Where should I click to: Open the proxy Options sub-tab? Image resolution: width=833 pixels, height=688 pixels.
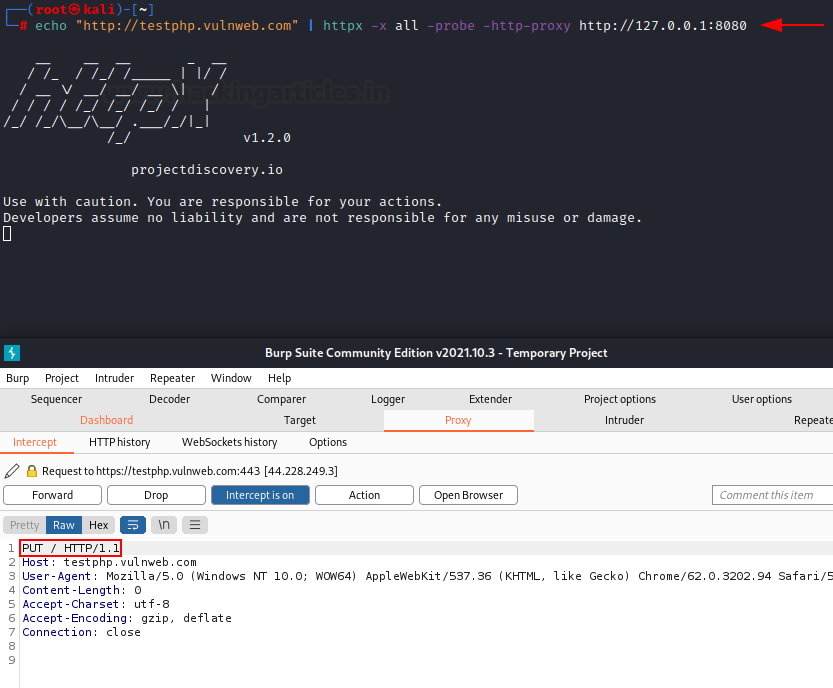tap(328, 442)
